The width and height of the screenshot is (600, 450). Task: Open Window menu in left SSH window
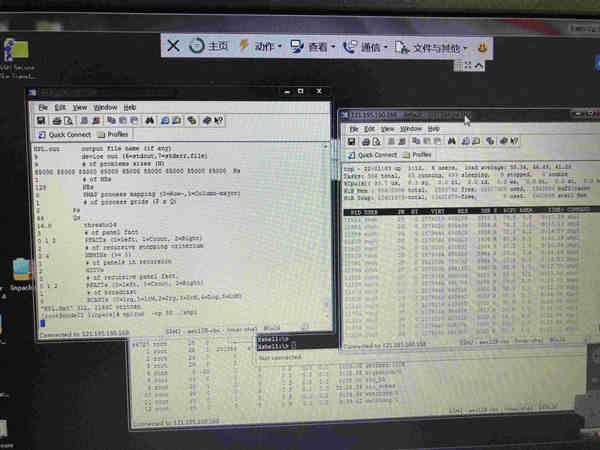click(105, 108)
